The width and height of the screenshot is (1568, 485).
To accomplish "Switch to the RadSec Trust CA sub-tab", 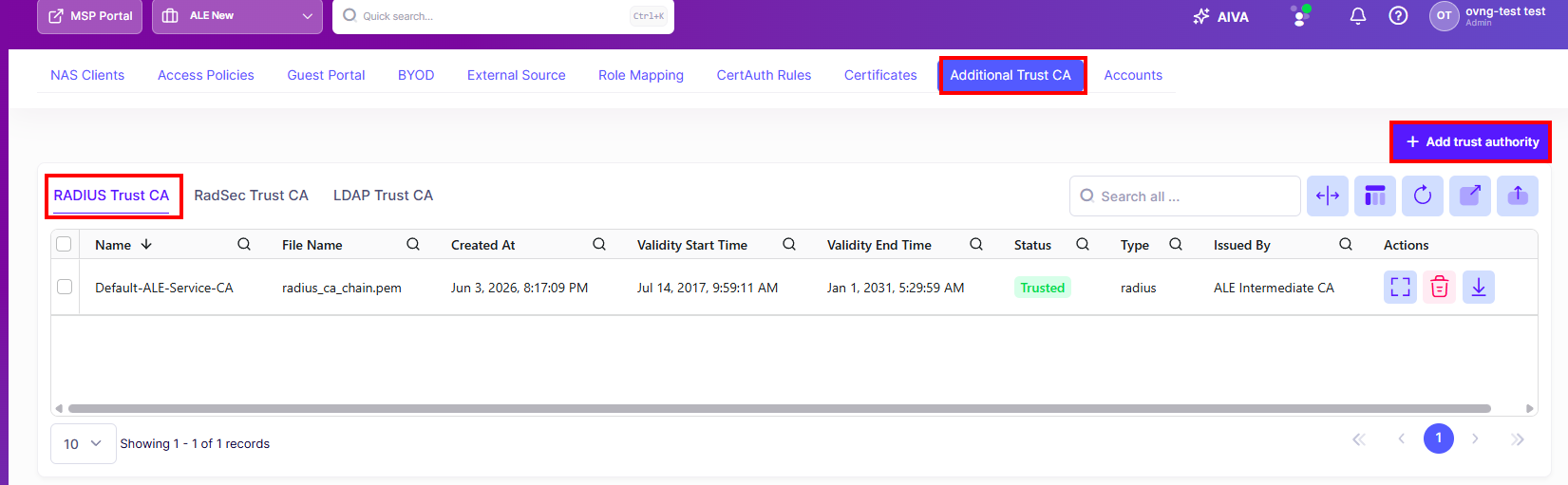I will 251,196.
